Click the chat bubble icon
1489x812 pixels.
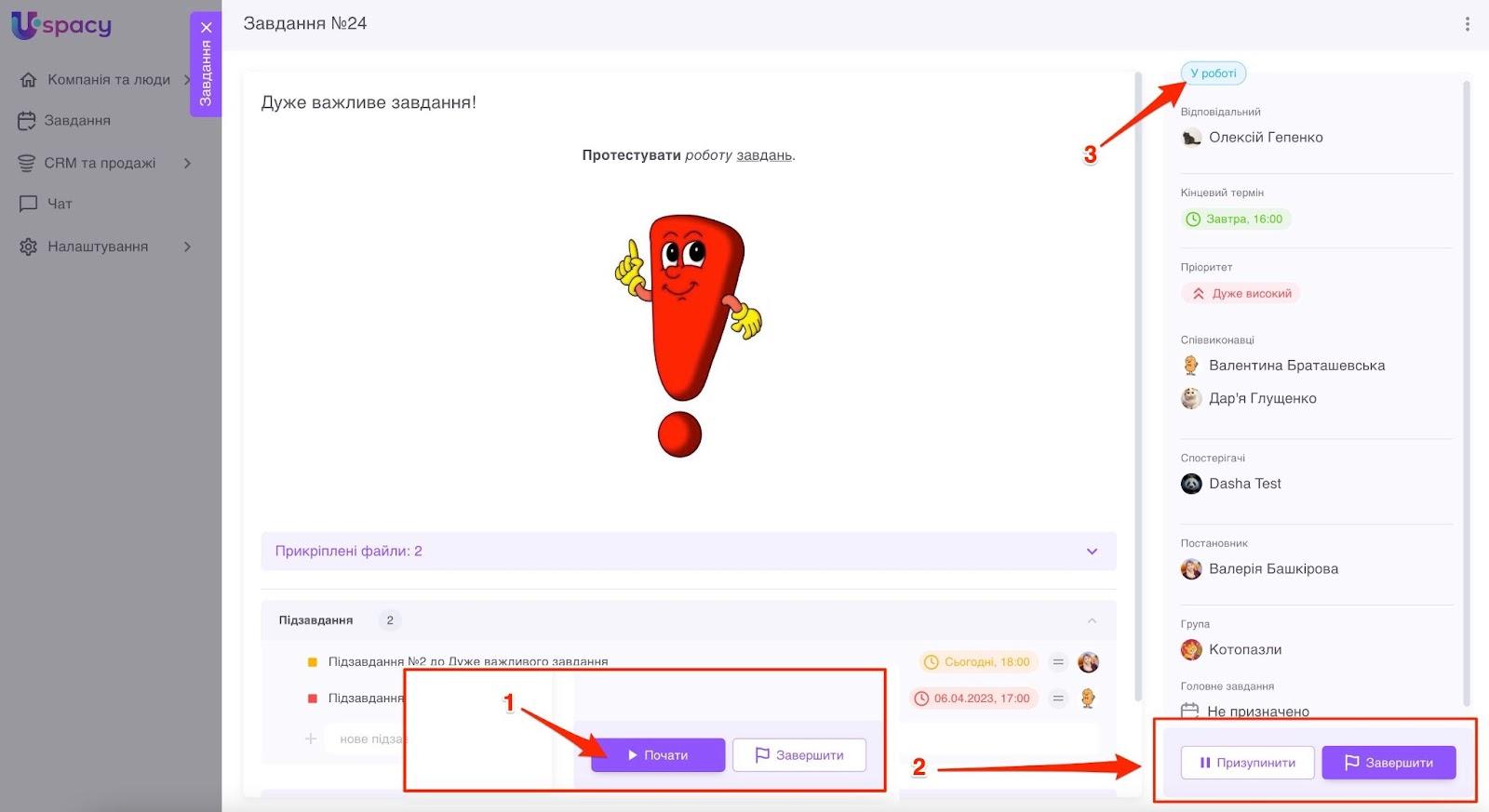[x=29, y=204]
